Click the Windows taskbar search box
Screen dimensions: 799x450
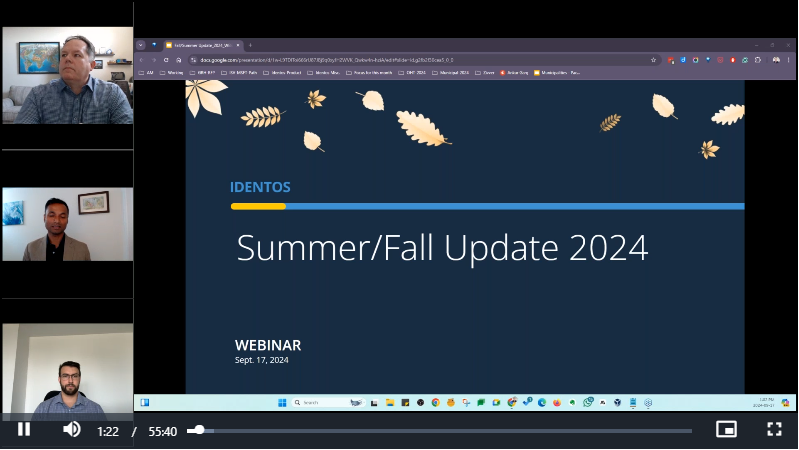point(328,403)
